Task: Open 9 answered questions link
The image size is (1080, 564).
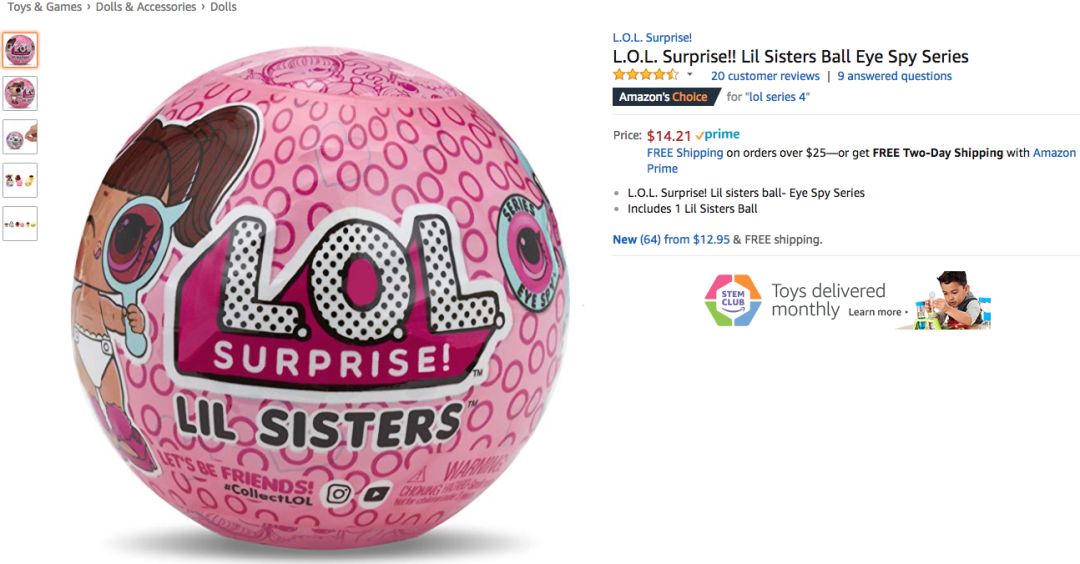Action: (x=895, y=76)
